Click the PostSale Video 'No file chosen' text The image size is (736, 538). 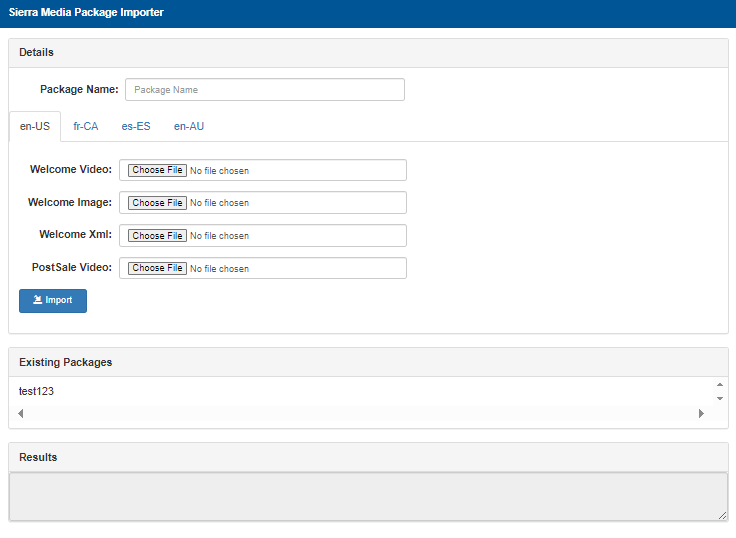coord(219,269)
